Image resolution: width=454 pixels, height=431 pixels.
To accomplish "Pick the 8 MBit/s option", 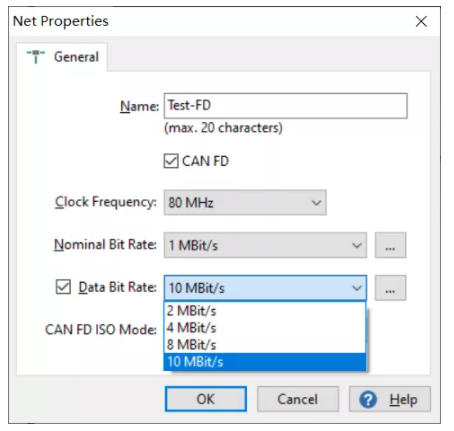I will pyautogui.click(x=265, y=345).
